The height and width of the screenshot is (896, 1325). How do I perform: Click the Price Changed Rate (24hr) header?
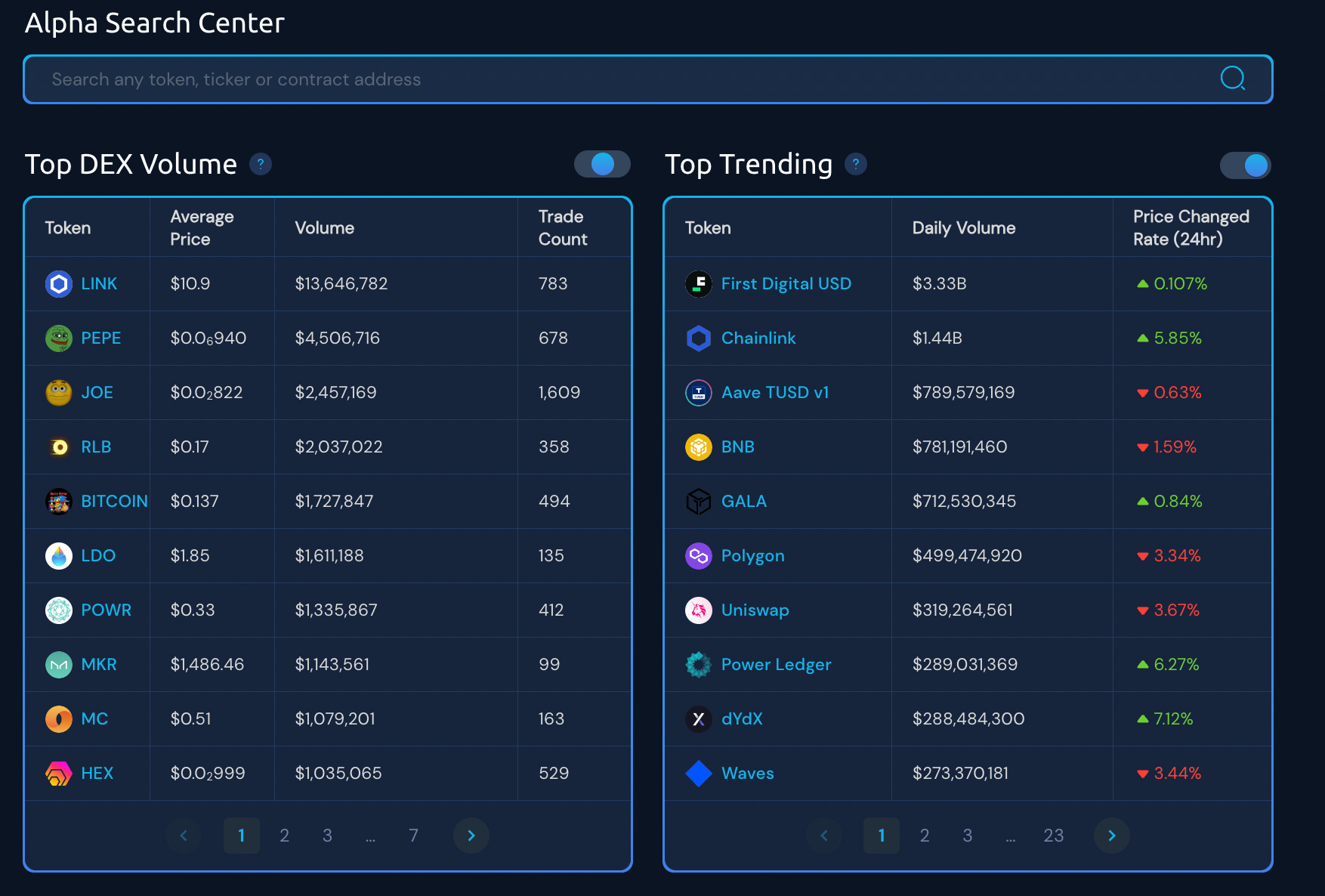(x=1191, y=228)
